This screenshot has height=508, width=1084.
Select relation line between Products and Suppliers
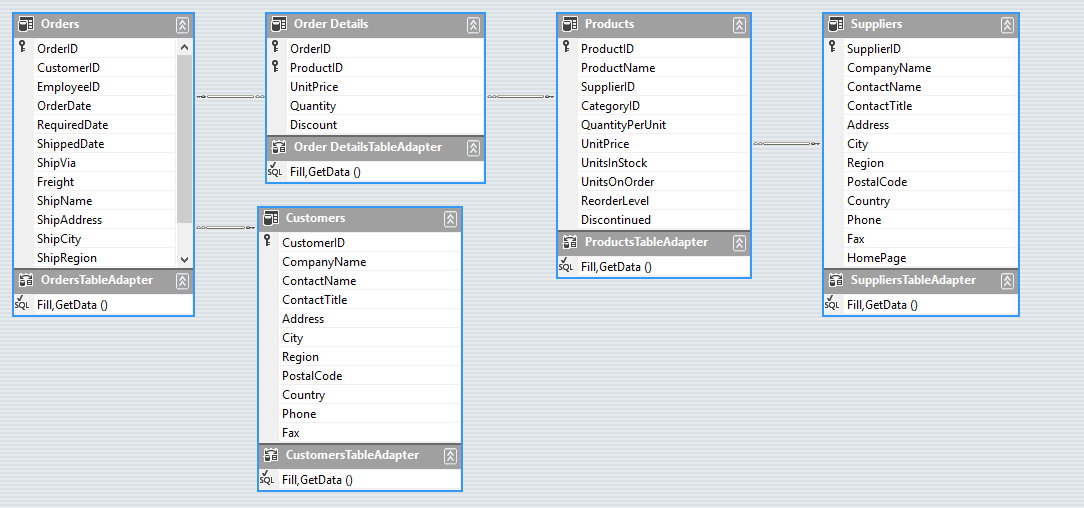pyautogui.click(x=787, y=144)
